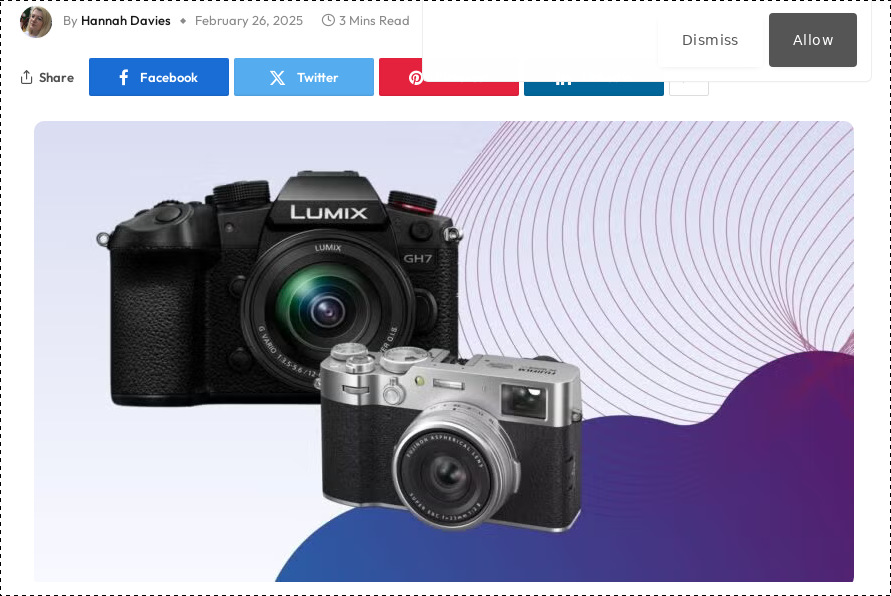This screenshot has height=596, width=891.
Task: Click the 3 Mins Read text
Action: tap(374, 20)
